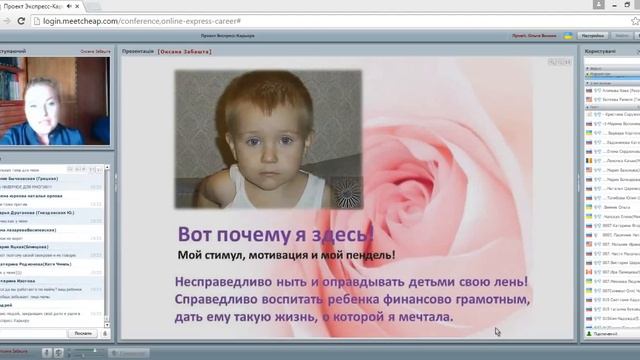Click the Подключений connected count at list bottom

[605, 334]
